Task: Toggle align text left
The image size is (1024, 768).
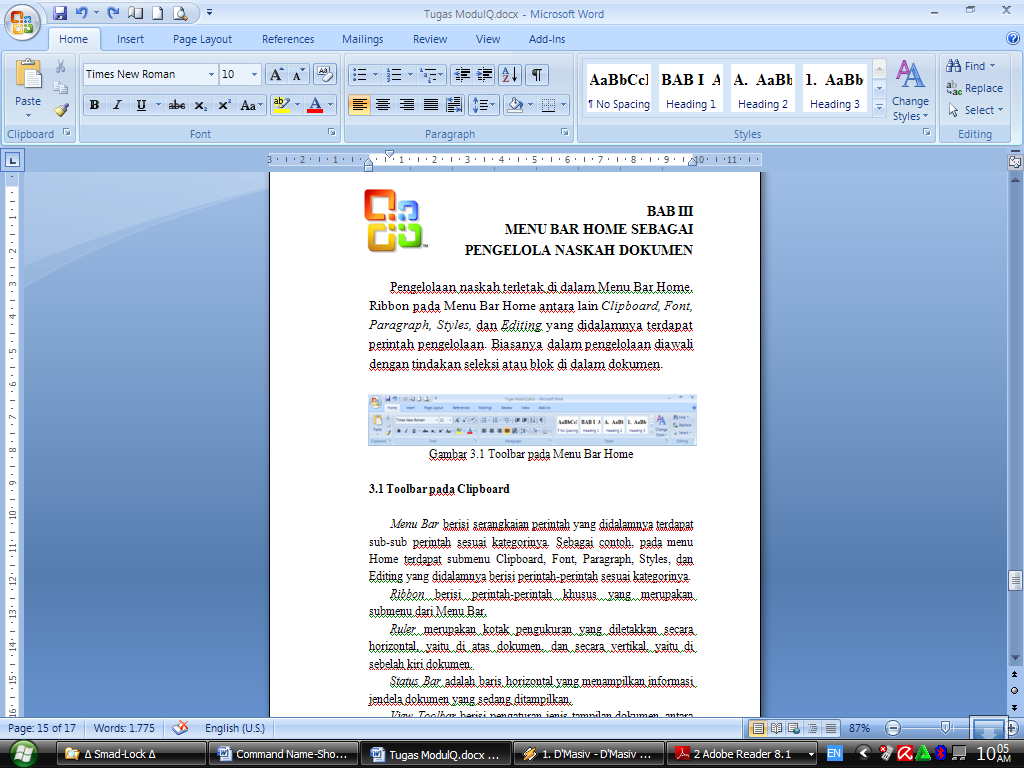Action: 359,105
